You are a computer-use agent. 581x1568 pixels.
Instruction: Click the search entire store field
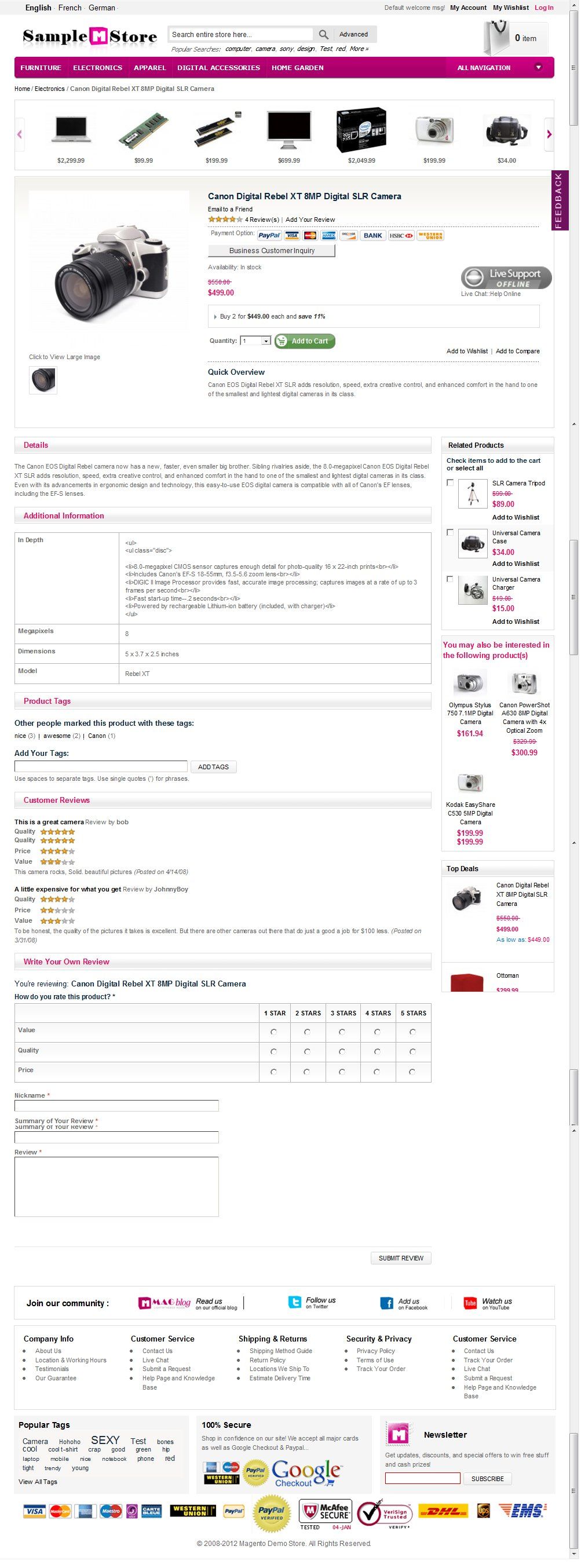click(x=241, y=35)
